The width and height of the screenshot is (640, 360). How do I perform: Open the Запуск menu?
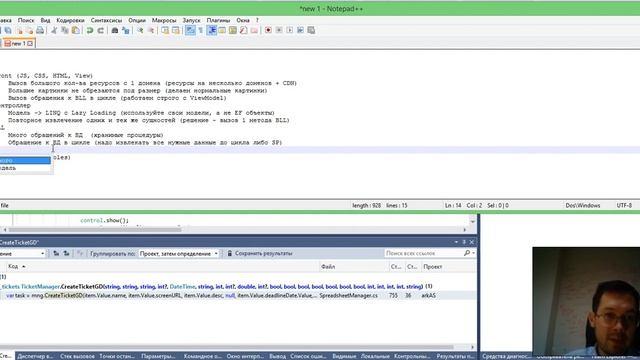(x=191, y=20)
